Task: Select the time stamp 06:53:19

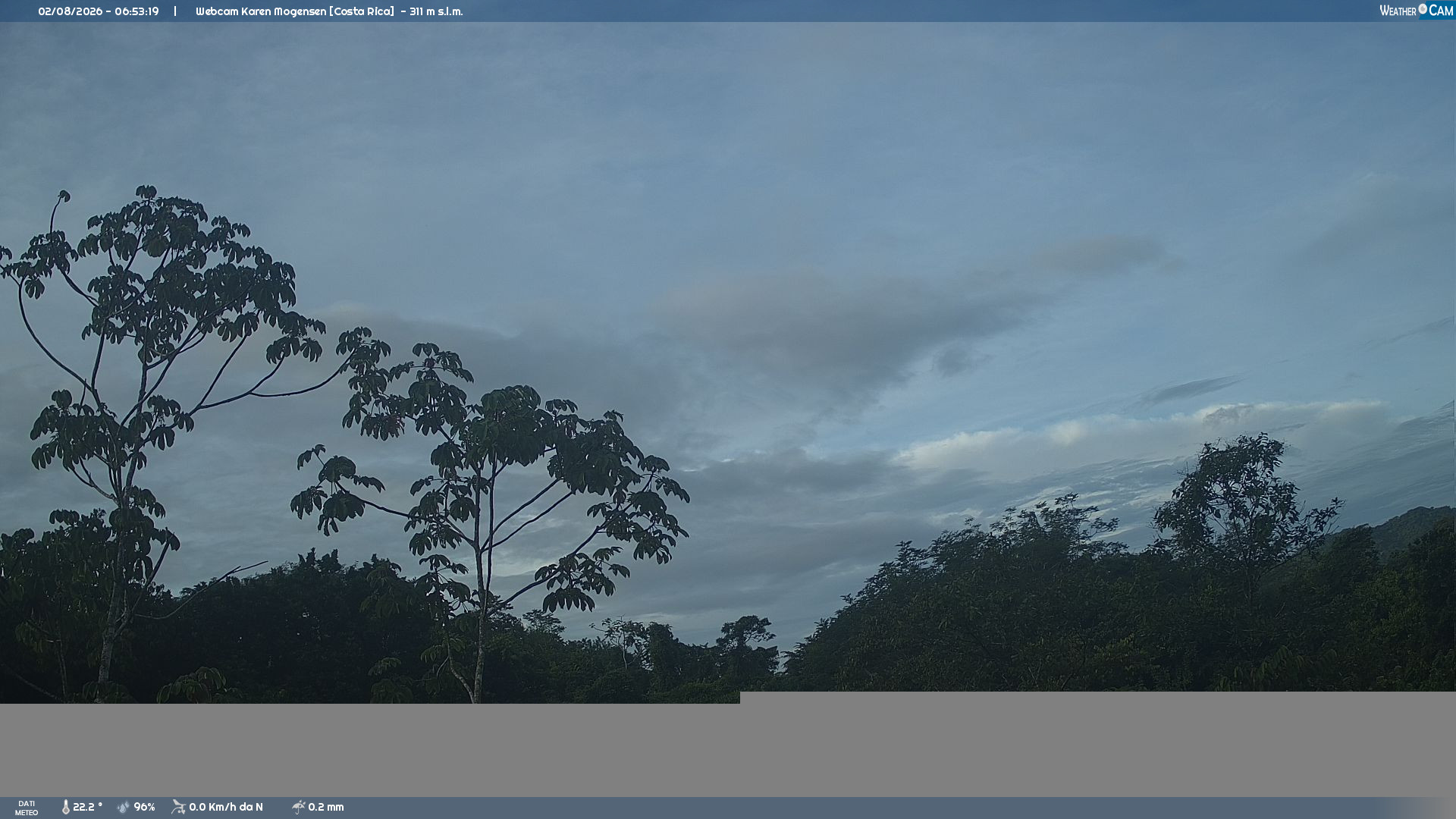Action: click(136, 11)
